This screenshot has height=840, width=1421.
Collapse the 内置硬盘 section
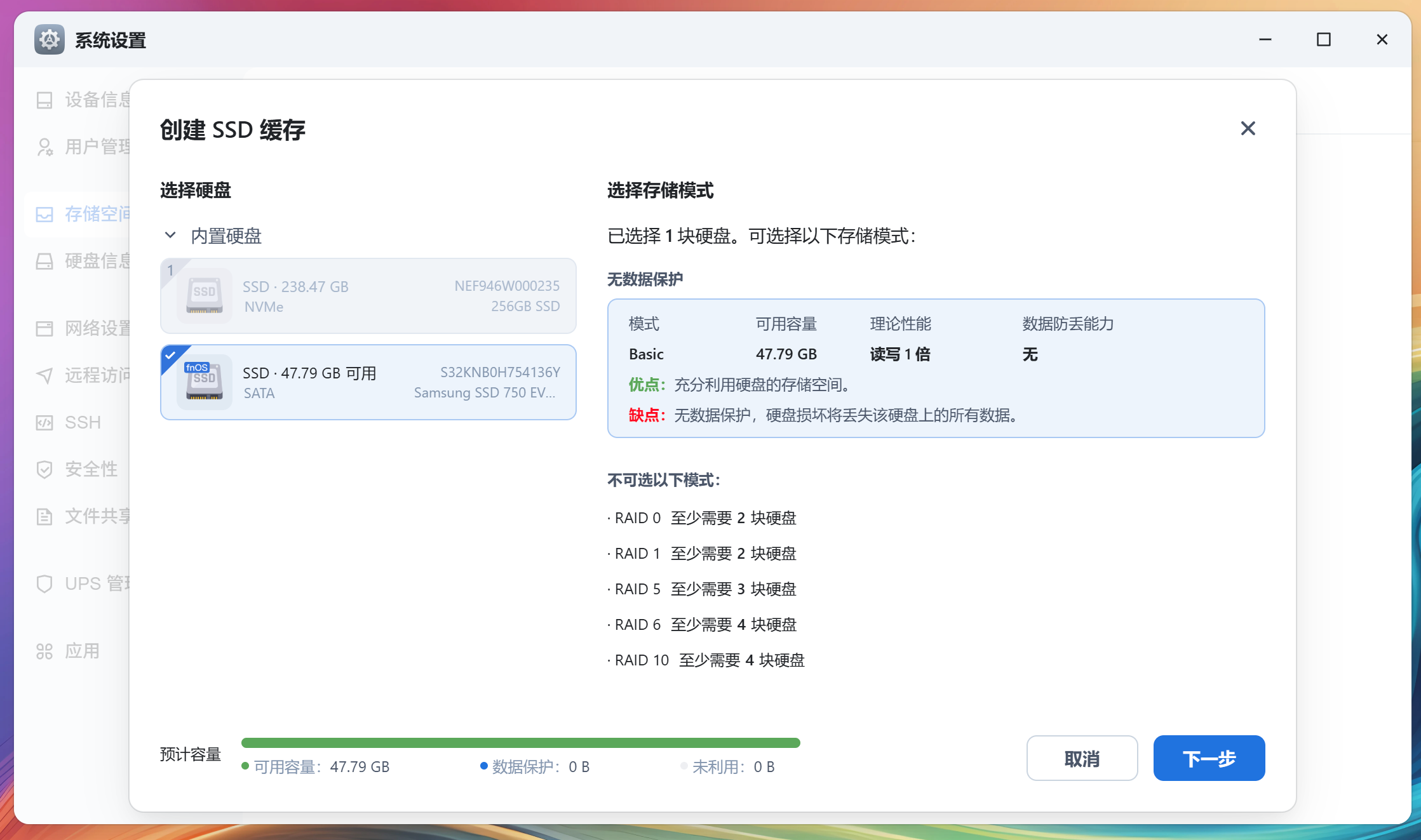(170, 235)
